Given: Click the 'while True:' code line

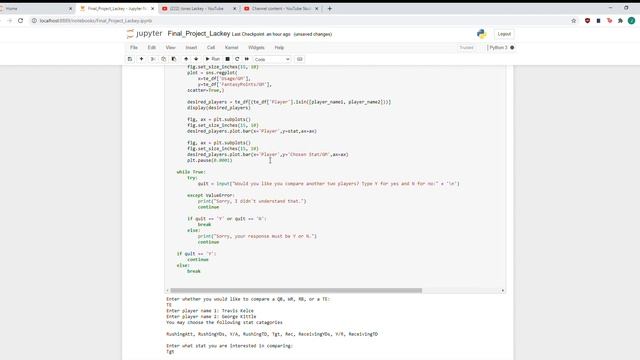Looking at the screenshot, I should coord(191,172).
